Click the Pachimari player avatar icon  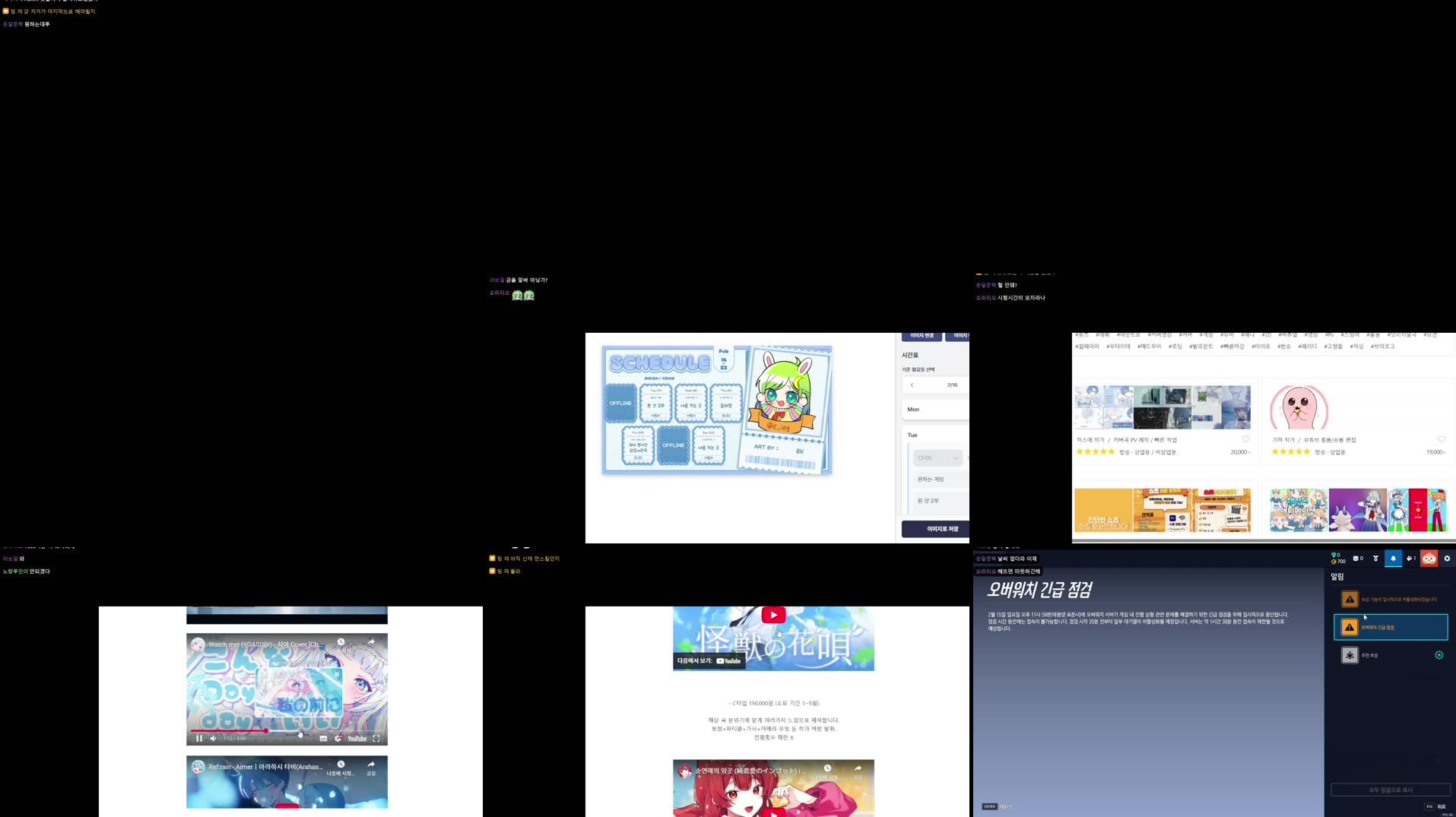tap(1429, 559)
